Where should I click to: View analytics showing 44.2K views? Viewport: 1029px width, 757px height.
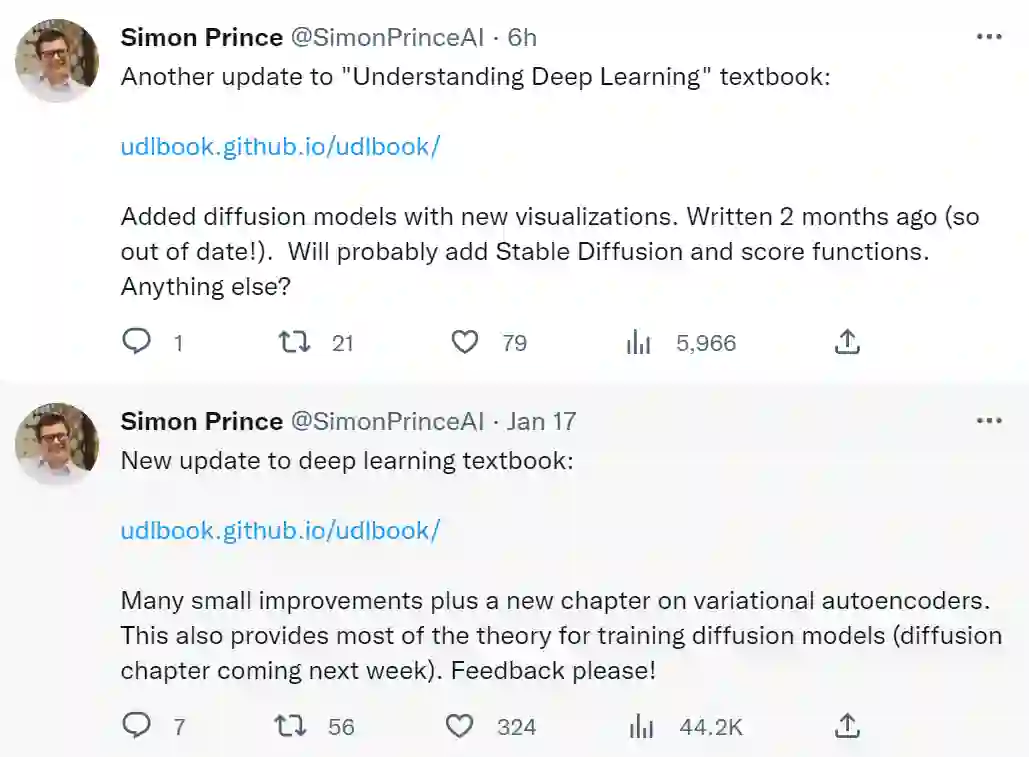coord(640,726)
